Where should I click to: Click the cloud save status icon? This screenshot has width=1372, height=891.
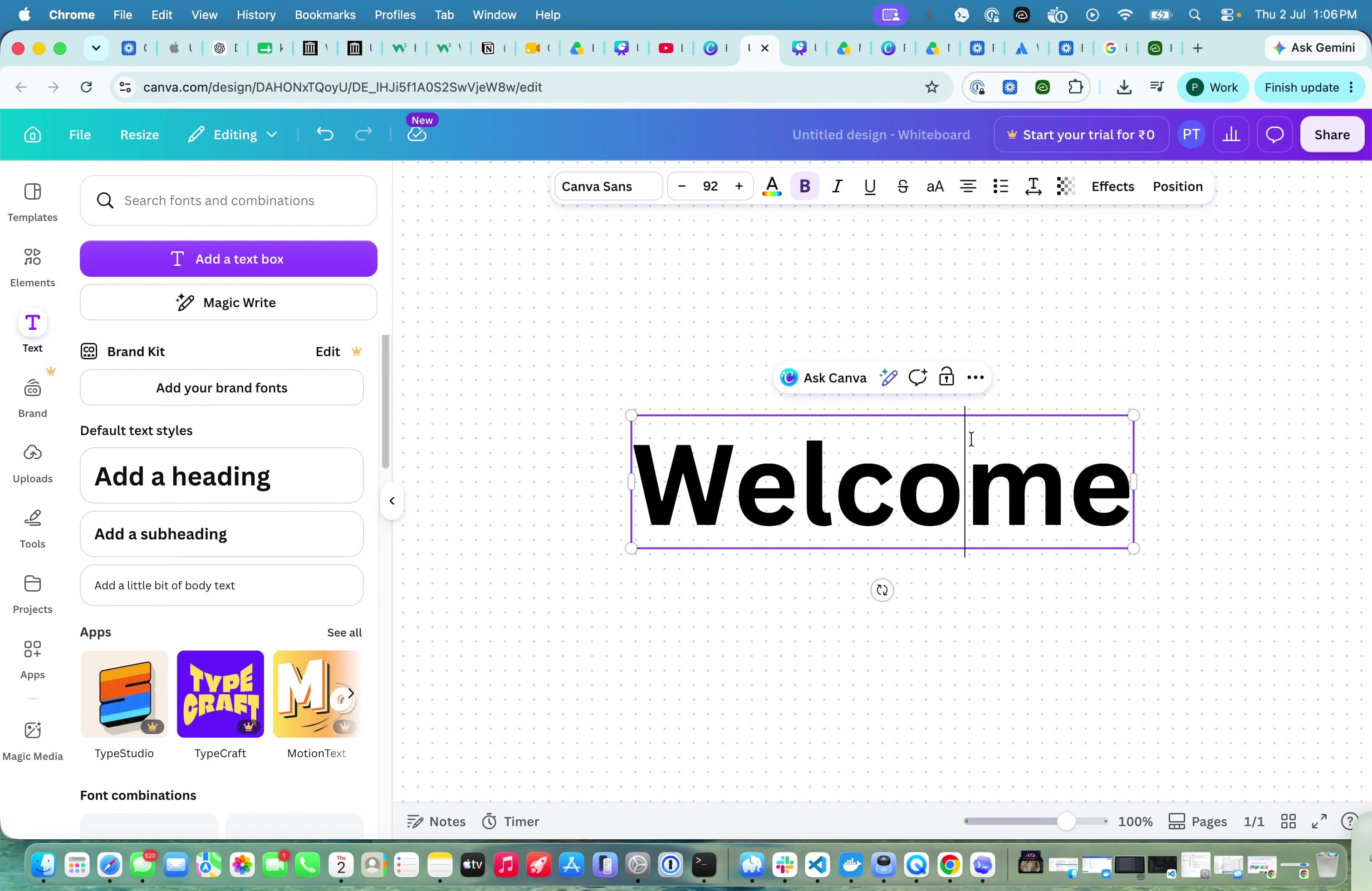417,135
